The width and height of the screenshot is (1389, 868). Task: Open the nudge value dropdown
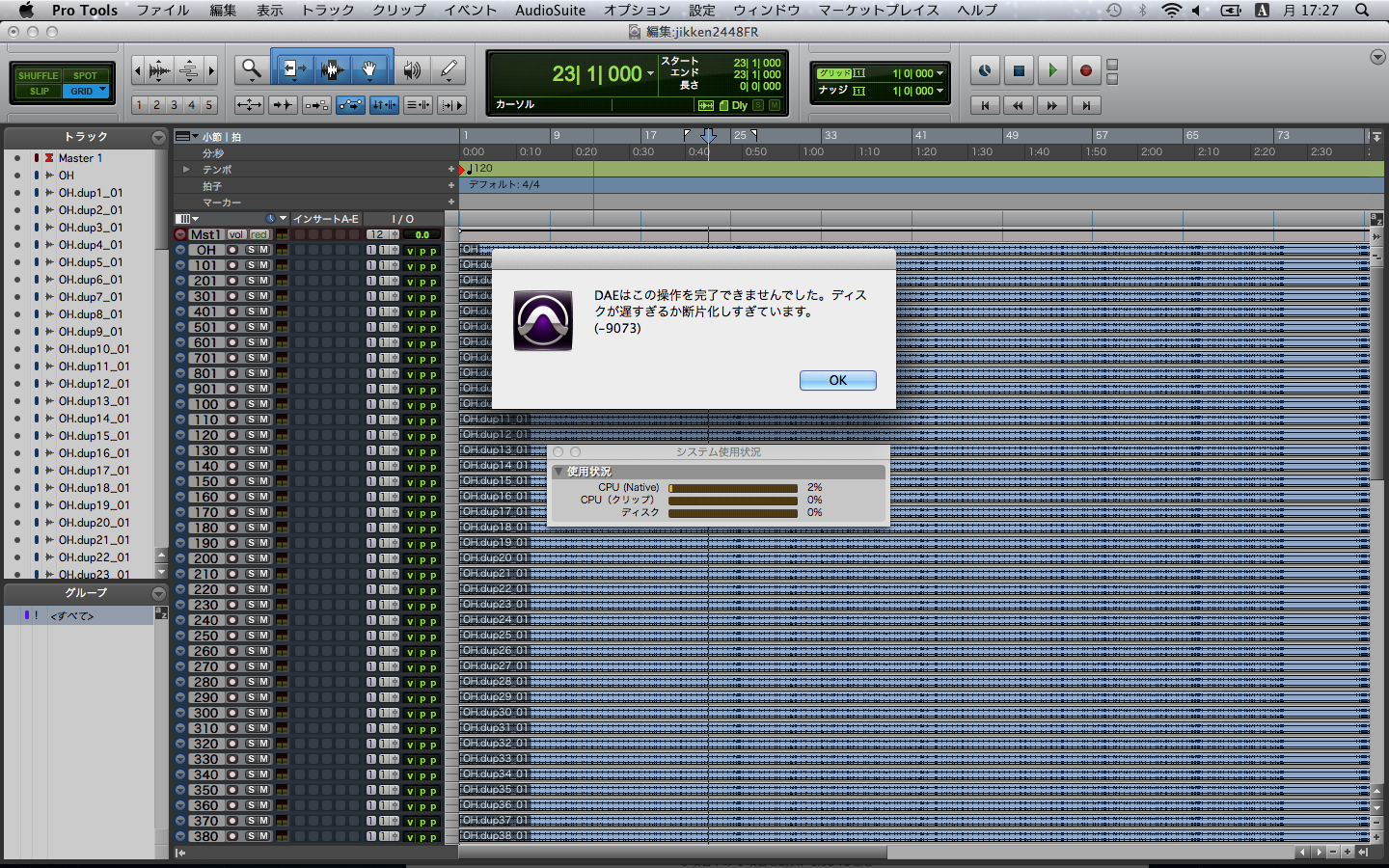point(940,91)
